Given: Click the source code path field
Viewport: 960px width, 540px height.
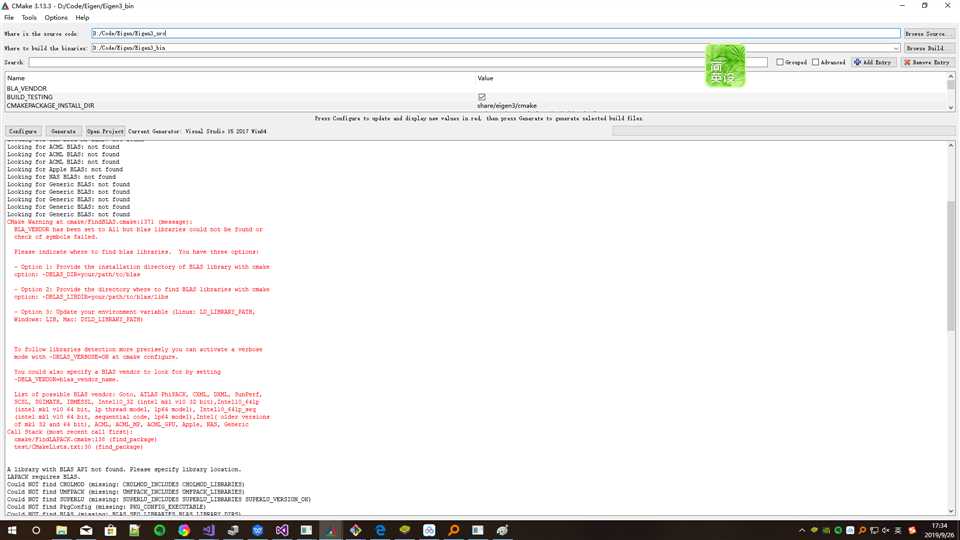Looking at the screenshot, I should coord(495,34).
